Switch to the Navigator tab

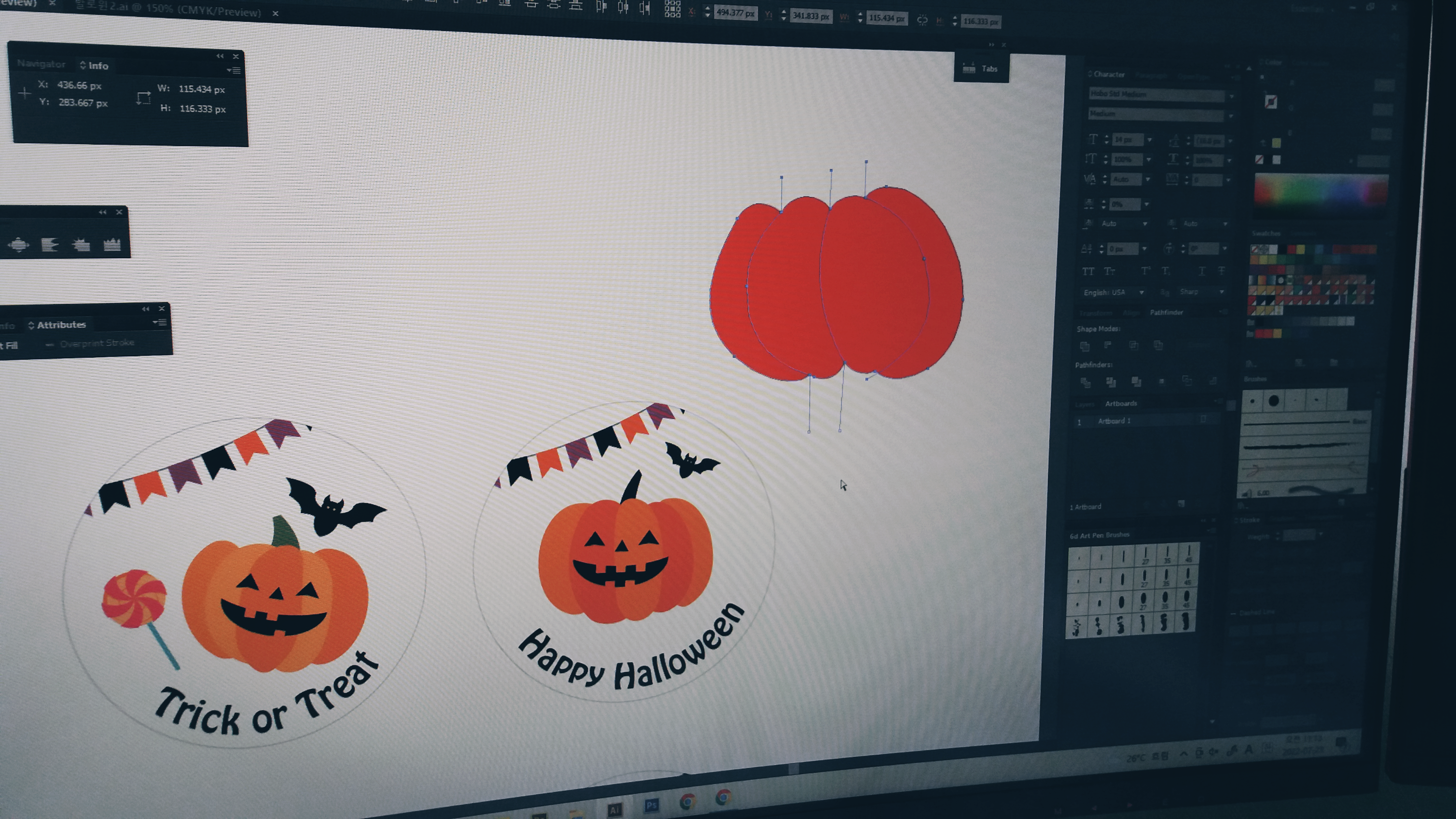[41, 64]
